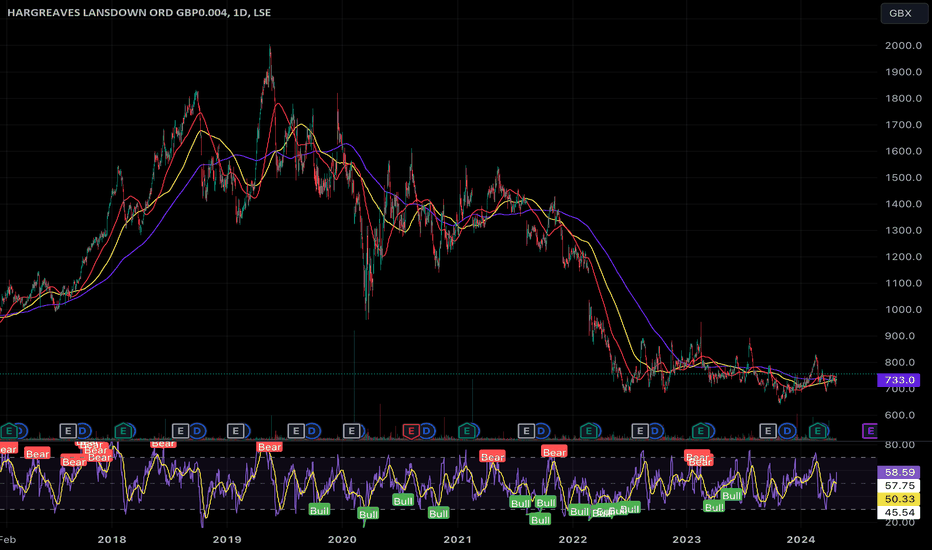Click the blue dividend marker in late 2022
This screenshot has width=932, height=550.
(x=656, y=430)
